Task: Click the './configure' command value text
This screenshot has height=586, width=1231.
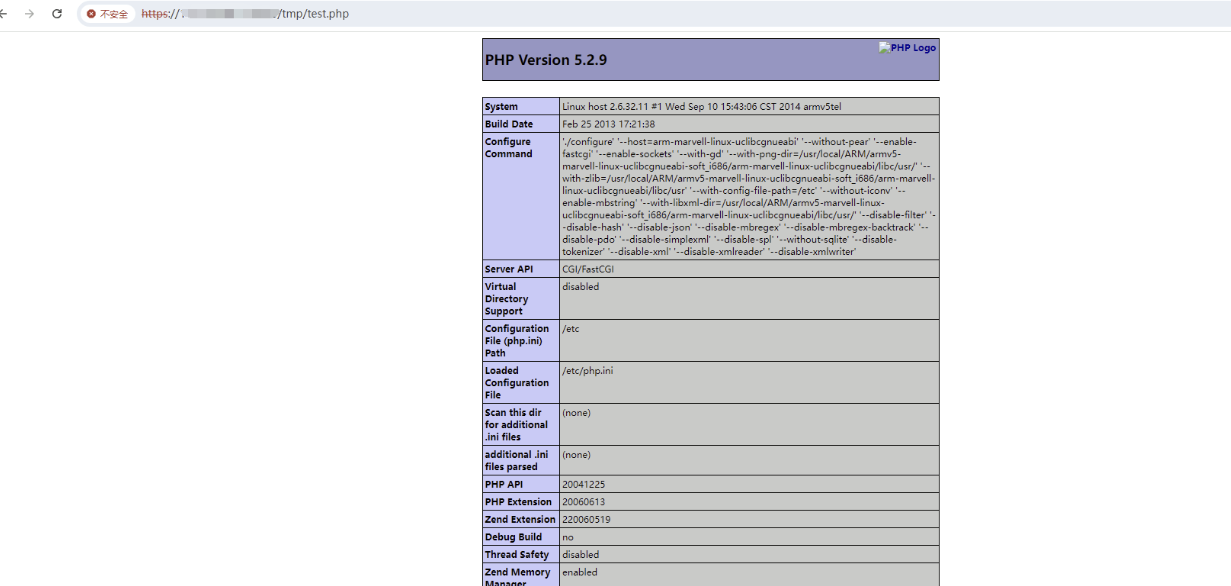Action: coord(749,197)
